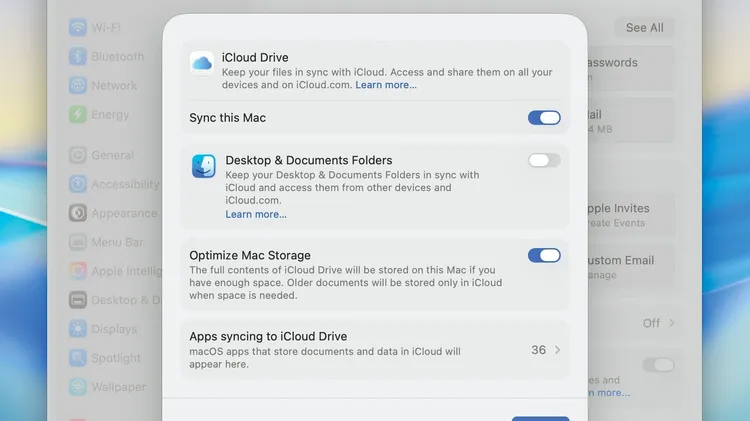Image resolution: width=750 pixels, height=421 pixels.
Task: Select Displays in the settings sidebar
Action: point(114,329)
